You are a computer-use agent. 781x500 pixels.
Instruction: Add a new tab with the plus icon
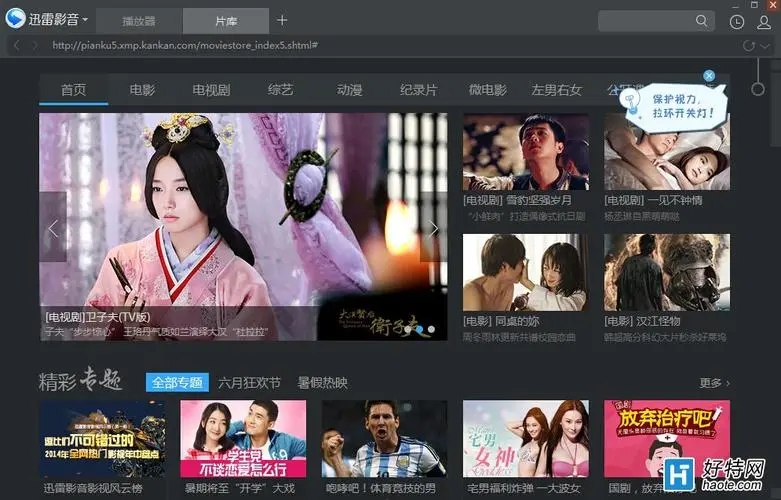282,20
